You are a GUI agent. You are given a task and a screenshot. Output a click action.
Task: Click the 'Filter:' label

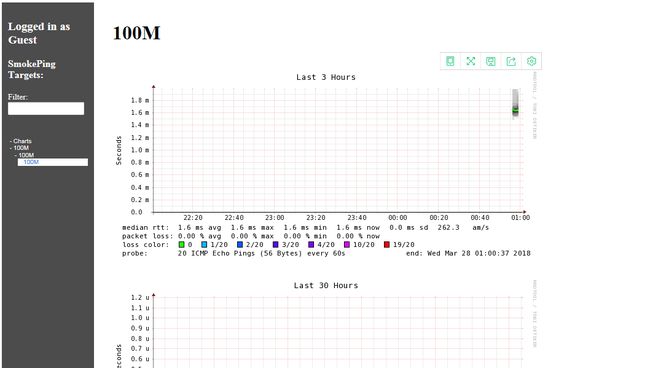(x=18, y=97)
